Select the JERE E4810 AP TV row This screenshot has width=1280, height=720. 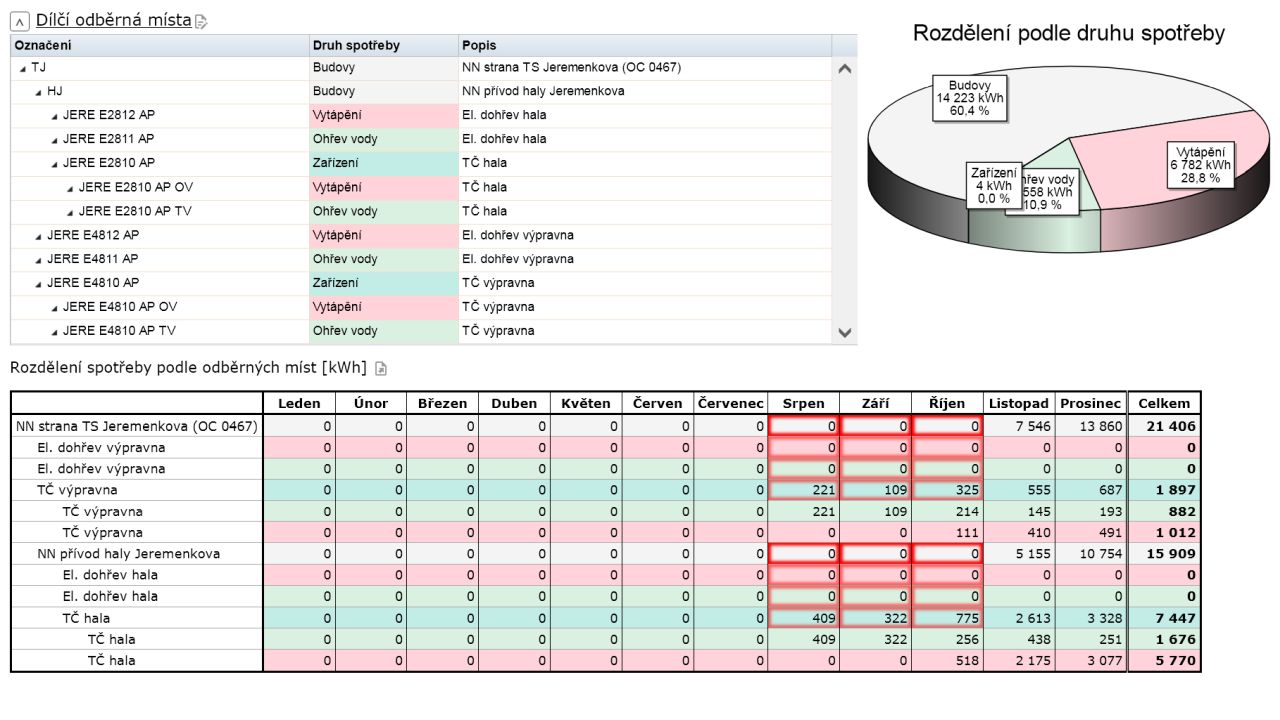[x=421, y=331]
